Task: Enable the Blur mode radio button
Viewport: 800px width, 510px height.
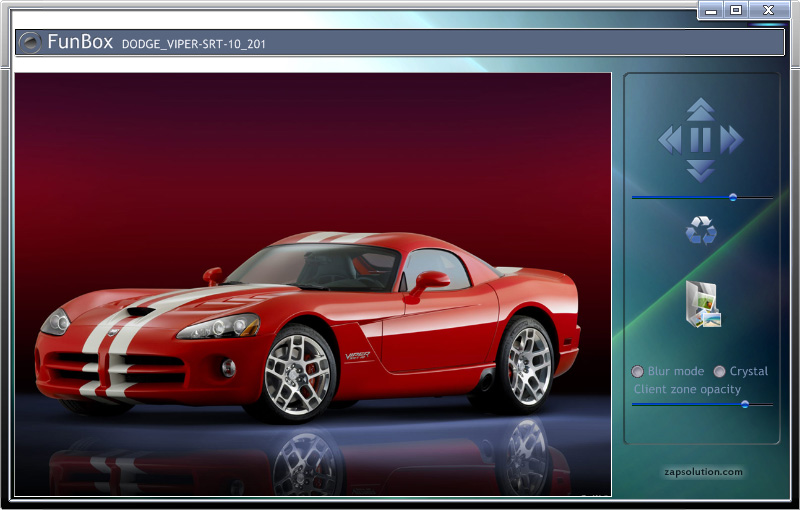Action: coord(637,371)
